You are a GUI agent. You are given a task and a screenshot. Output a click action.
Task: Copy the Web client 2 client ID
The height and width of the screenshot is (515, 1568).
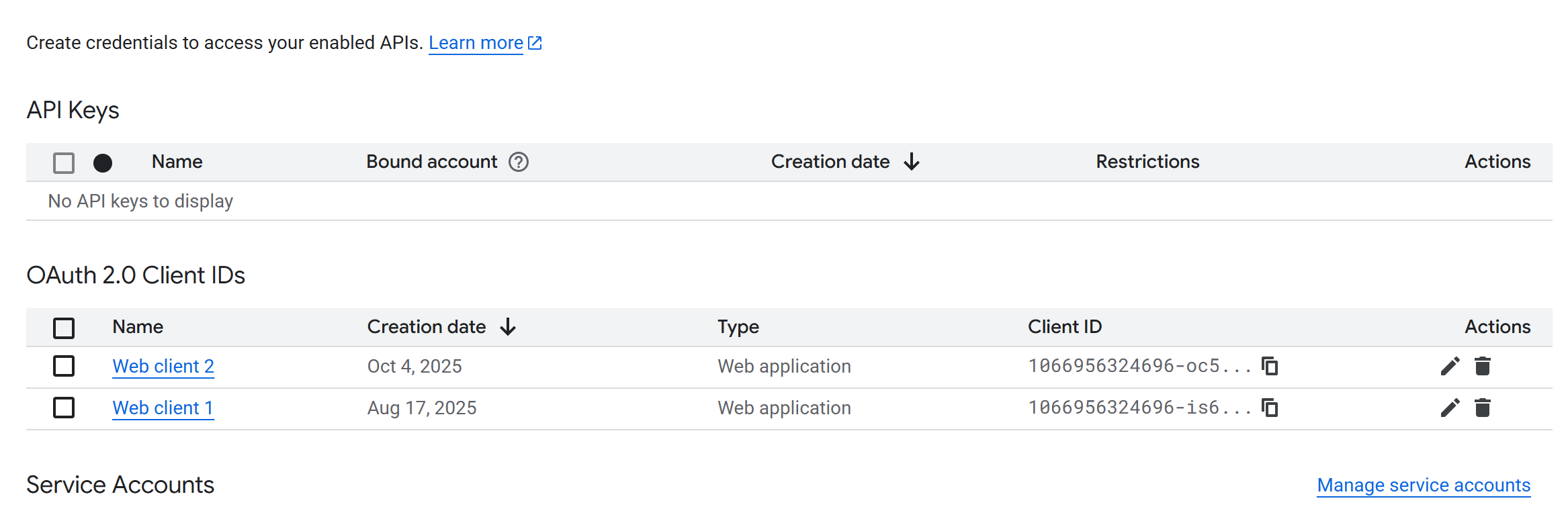[1270, 366]
